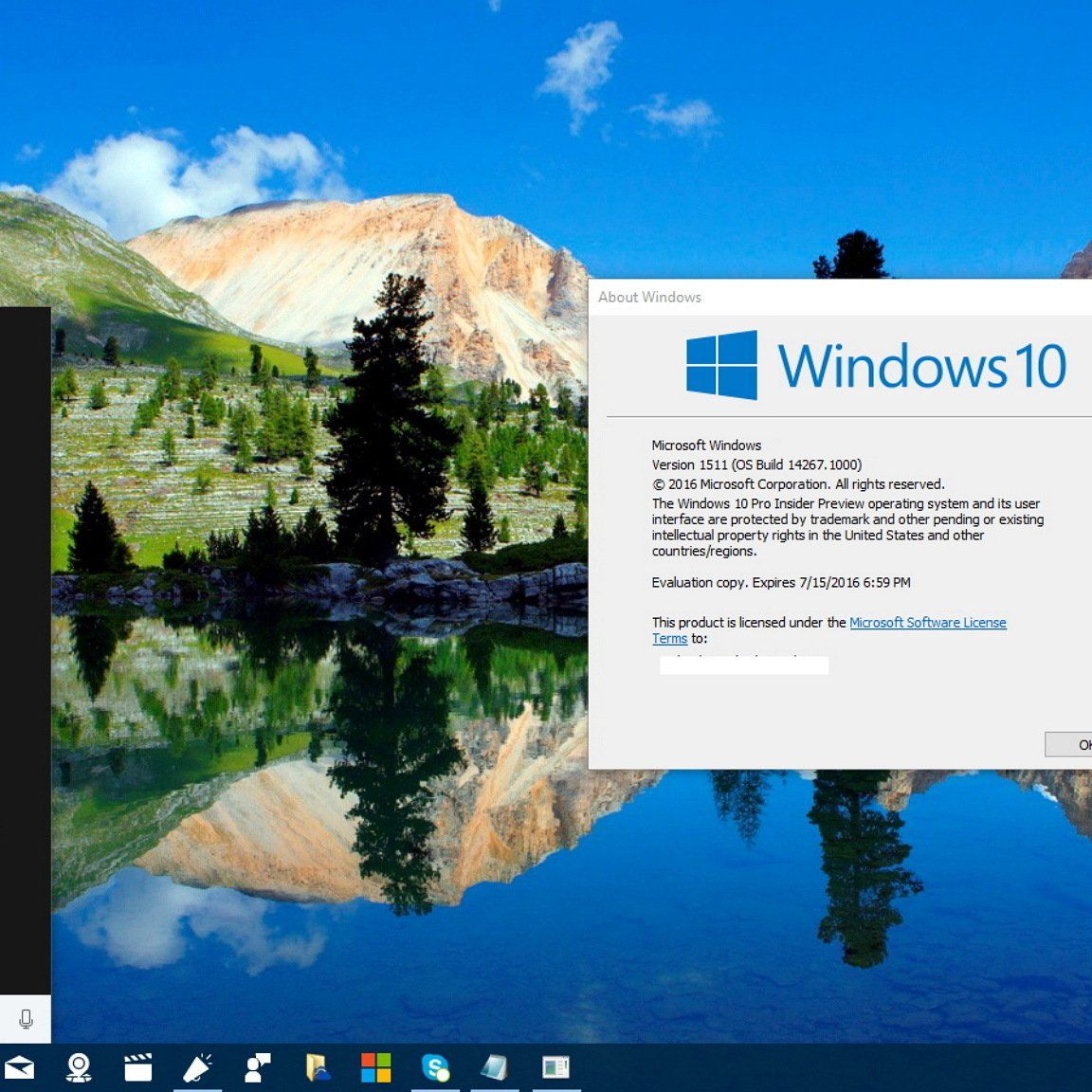This screenshot has width=1092, height=1092.
Task: Activate the Cortana microphone icon
Action: 26,1018
